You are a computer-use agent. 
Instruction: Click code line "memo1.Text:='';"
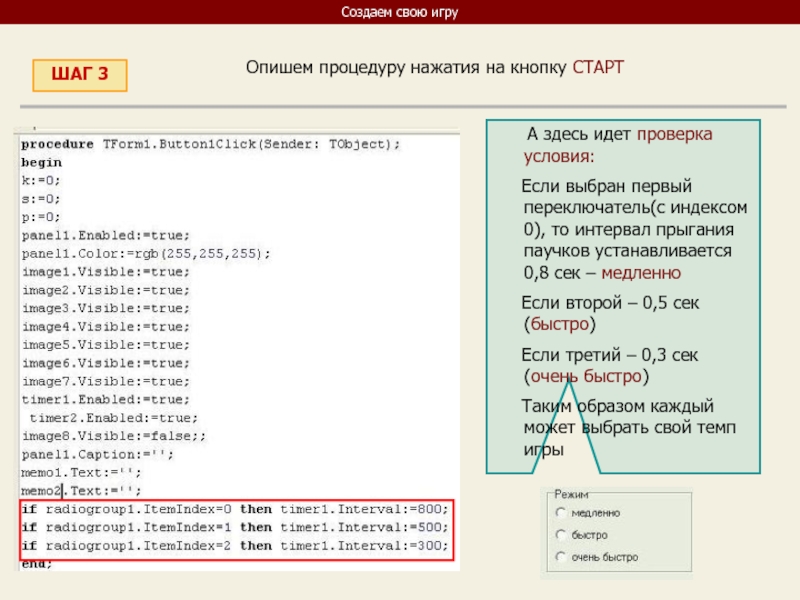tap(81, 473)
